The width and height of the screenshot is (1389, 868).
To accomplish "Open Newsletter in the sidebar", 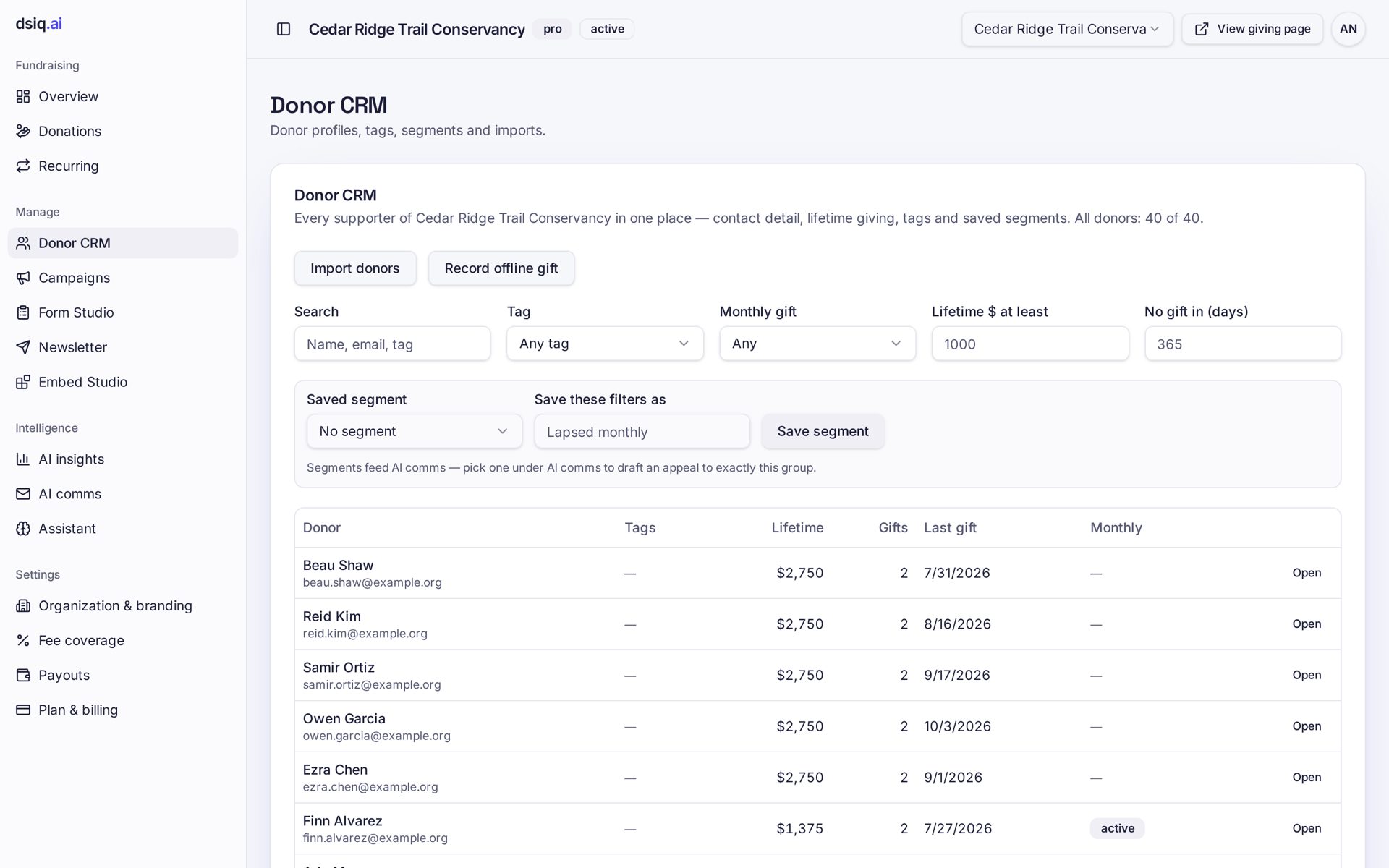I will (x=123, y=347).
